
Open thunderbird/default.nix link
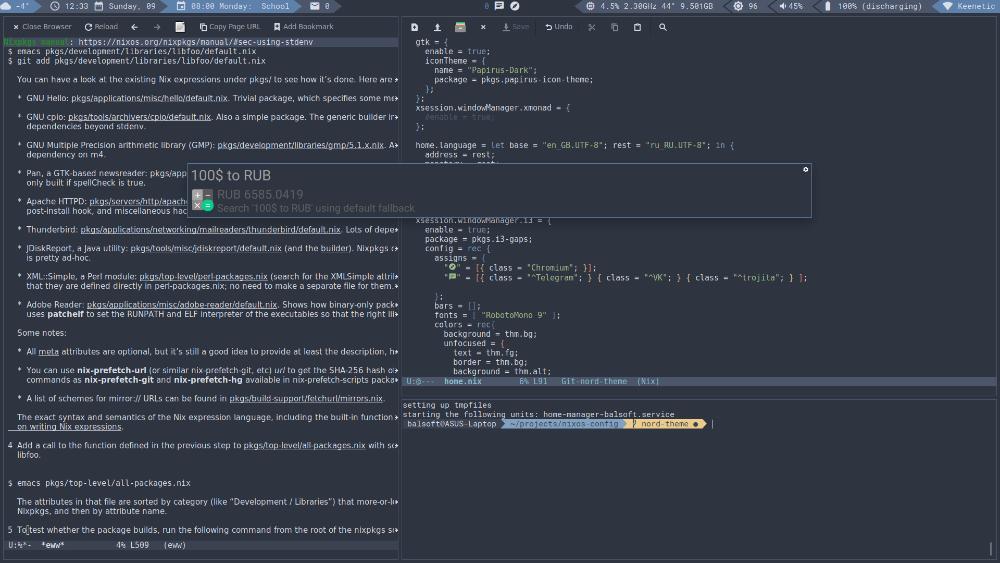tap(210, 230)
